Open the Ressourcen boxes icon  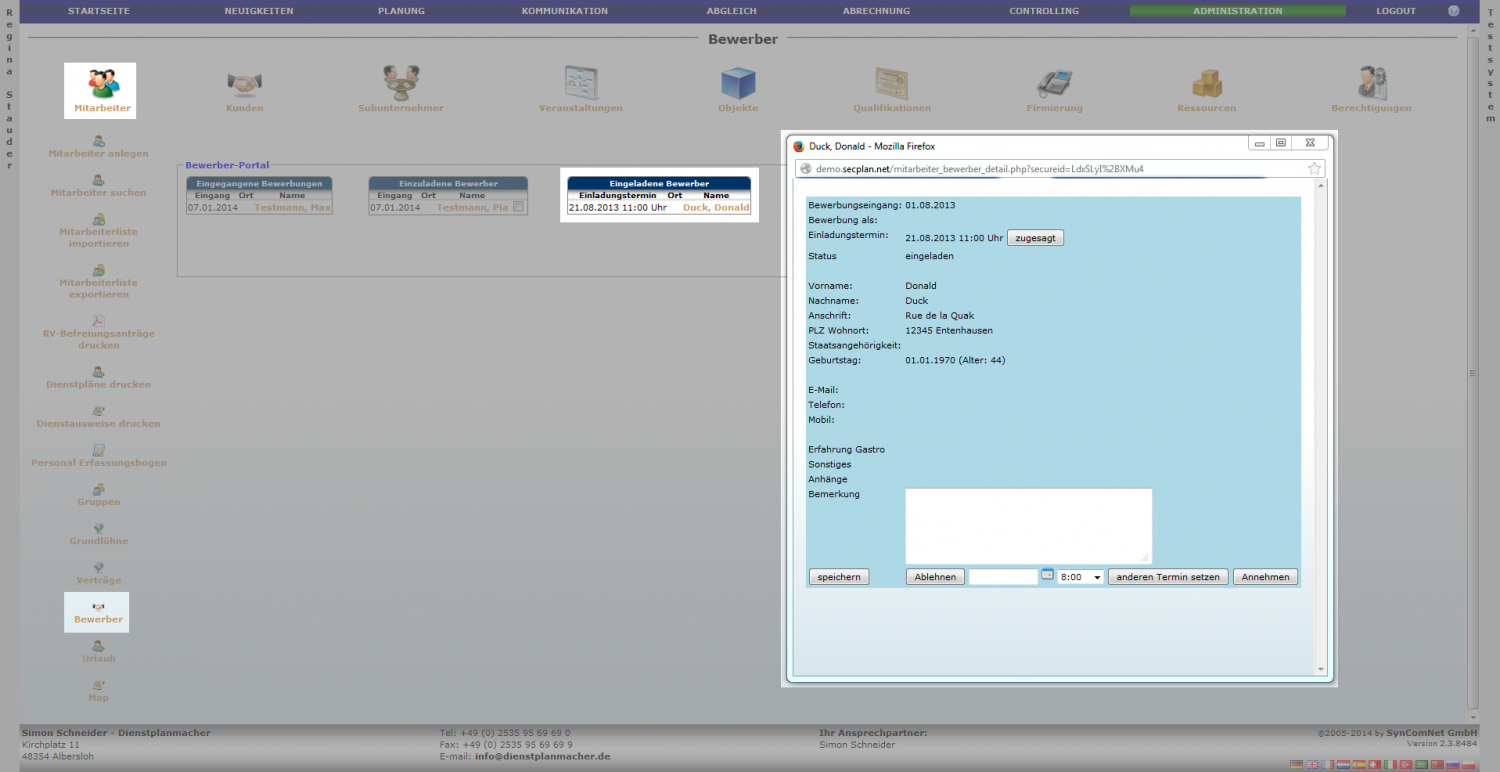click(x=1207, y=83)
